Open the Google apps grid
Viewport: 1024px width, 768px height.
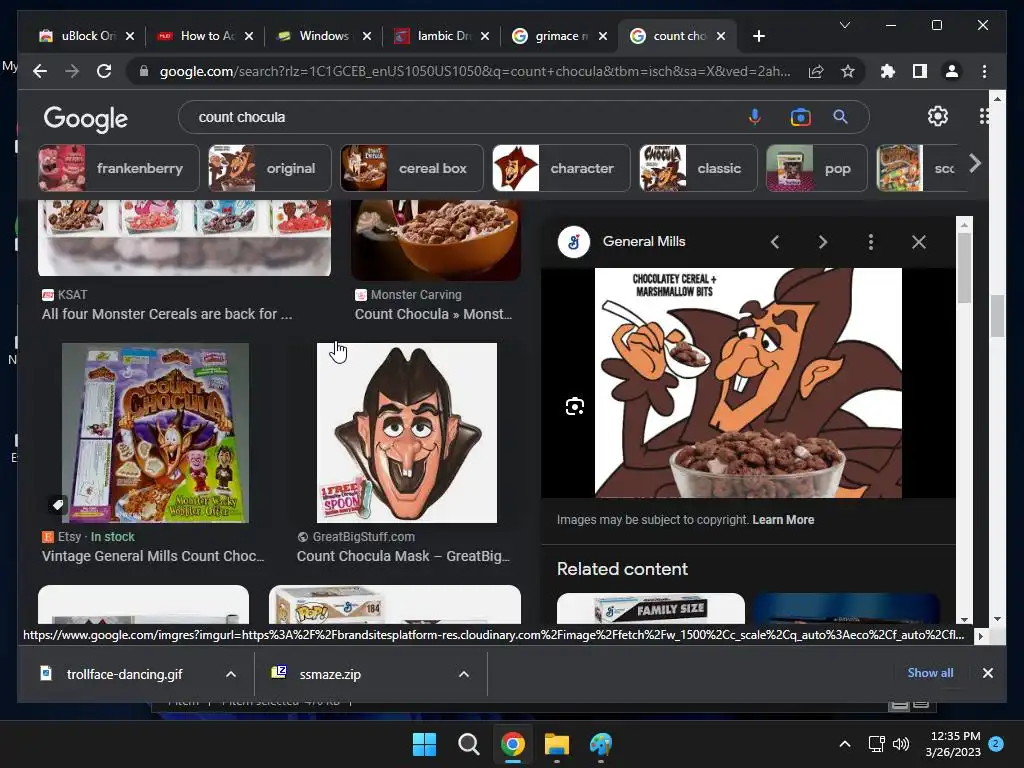(984, 116)
